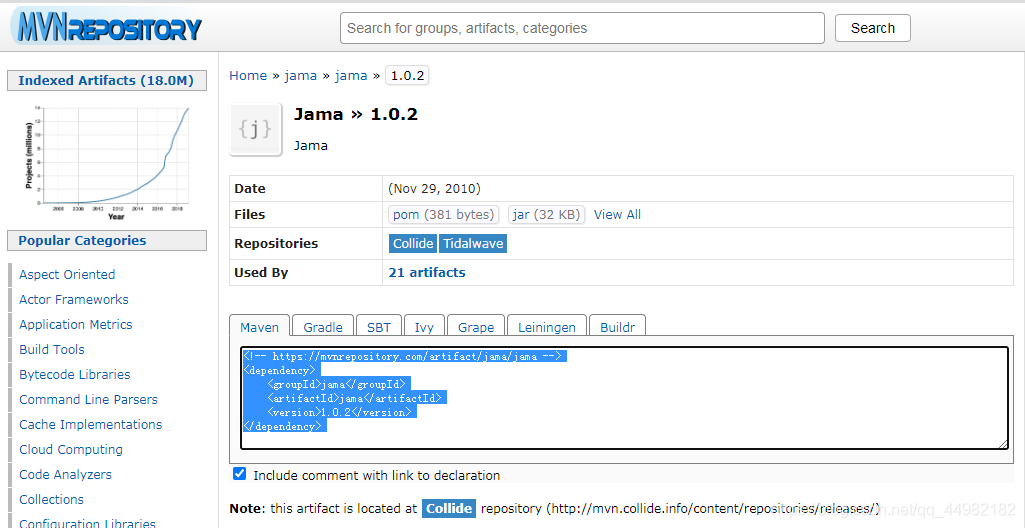This screenshot has height=528, width=1025.
Task: Switch to the Leiningen tab
Action: [546, 327]
